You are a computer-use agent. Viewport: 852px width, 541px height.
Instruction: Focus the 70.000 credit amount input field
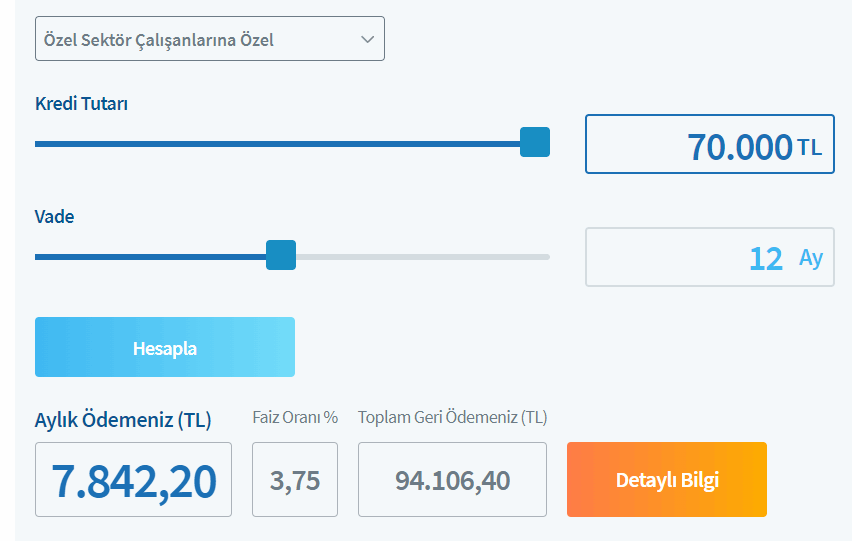[700, 145]
